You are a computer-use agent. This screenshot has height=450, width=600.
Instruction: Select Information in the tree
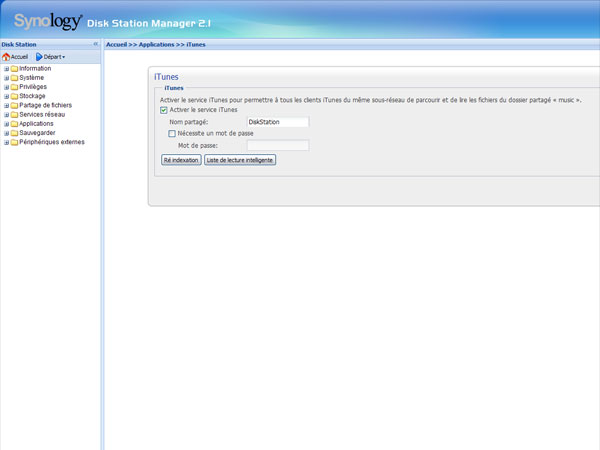(35, 68)
